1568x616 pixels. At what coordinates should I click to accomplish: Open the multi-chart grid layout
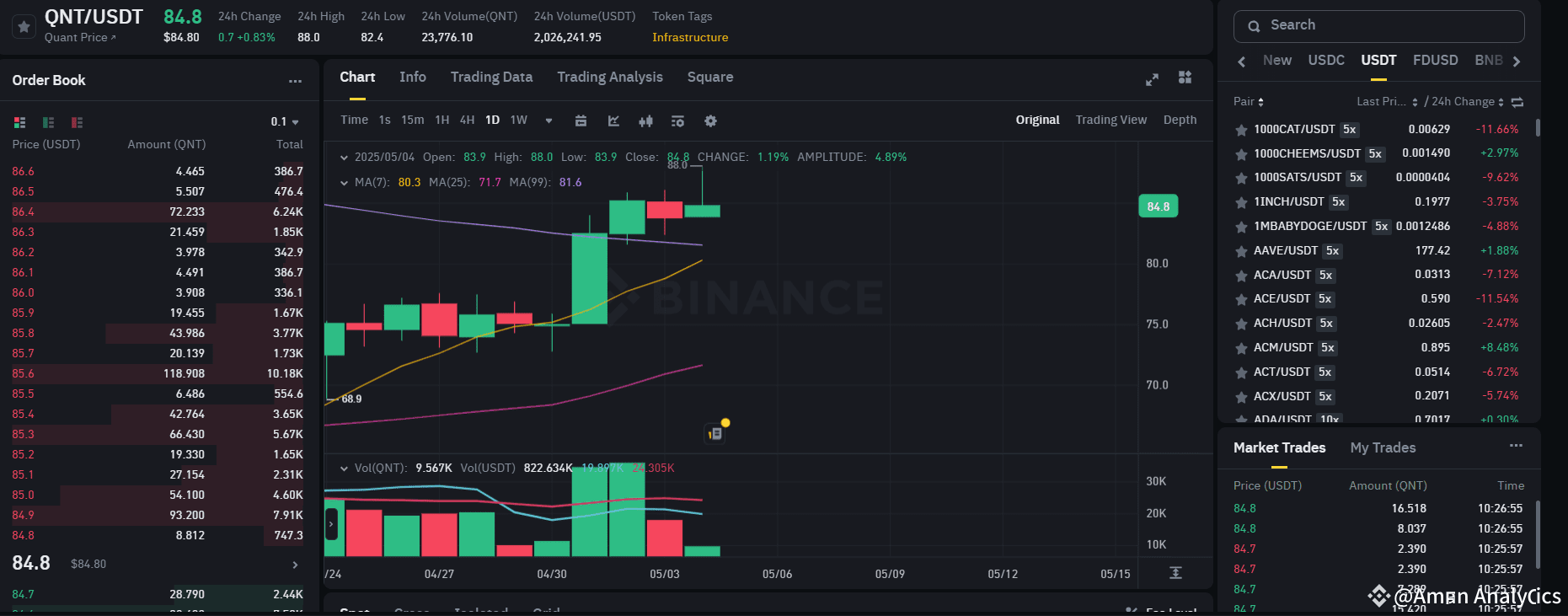pos(1185,78)
